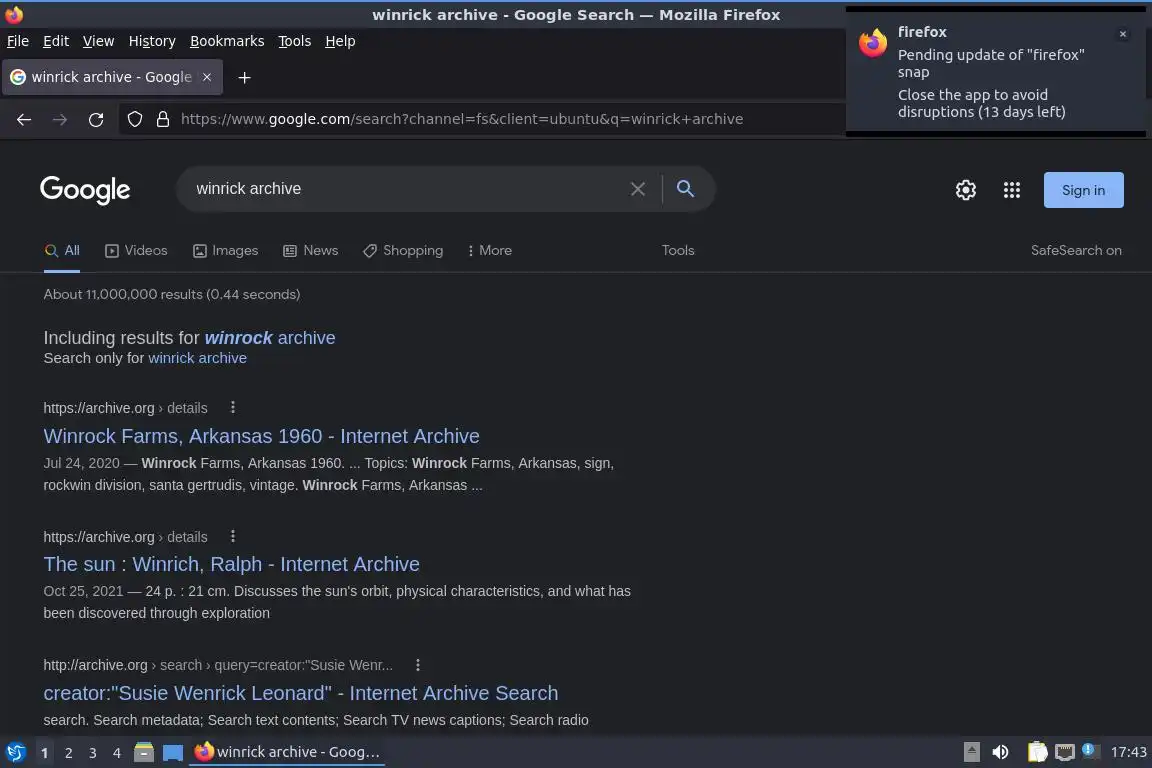Image resolution: width=1152 pixels, height=768 pixels.
Task: Open winrock archive suggested search link
Action: click(x=270, y=338)
